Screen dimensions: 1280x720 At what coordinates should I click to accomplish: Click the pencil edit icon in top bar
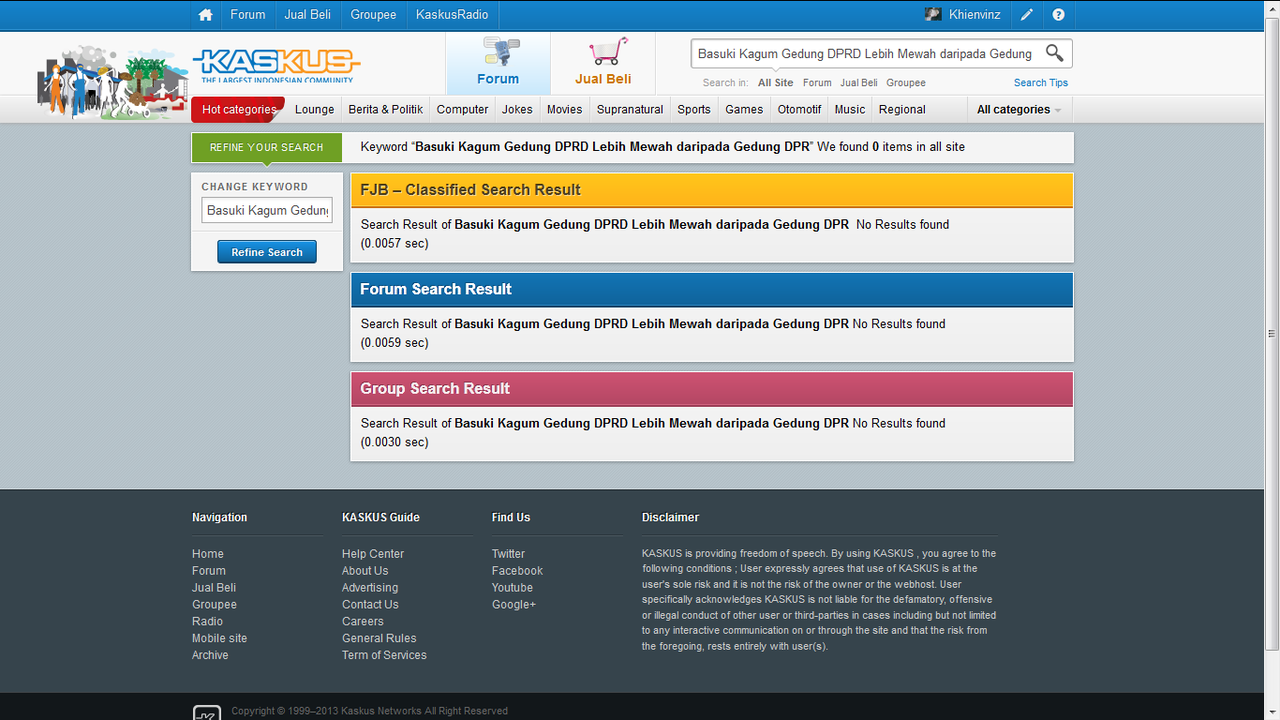coord(1027,15)
